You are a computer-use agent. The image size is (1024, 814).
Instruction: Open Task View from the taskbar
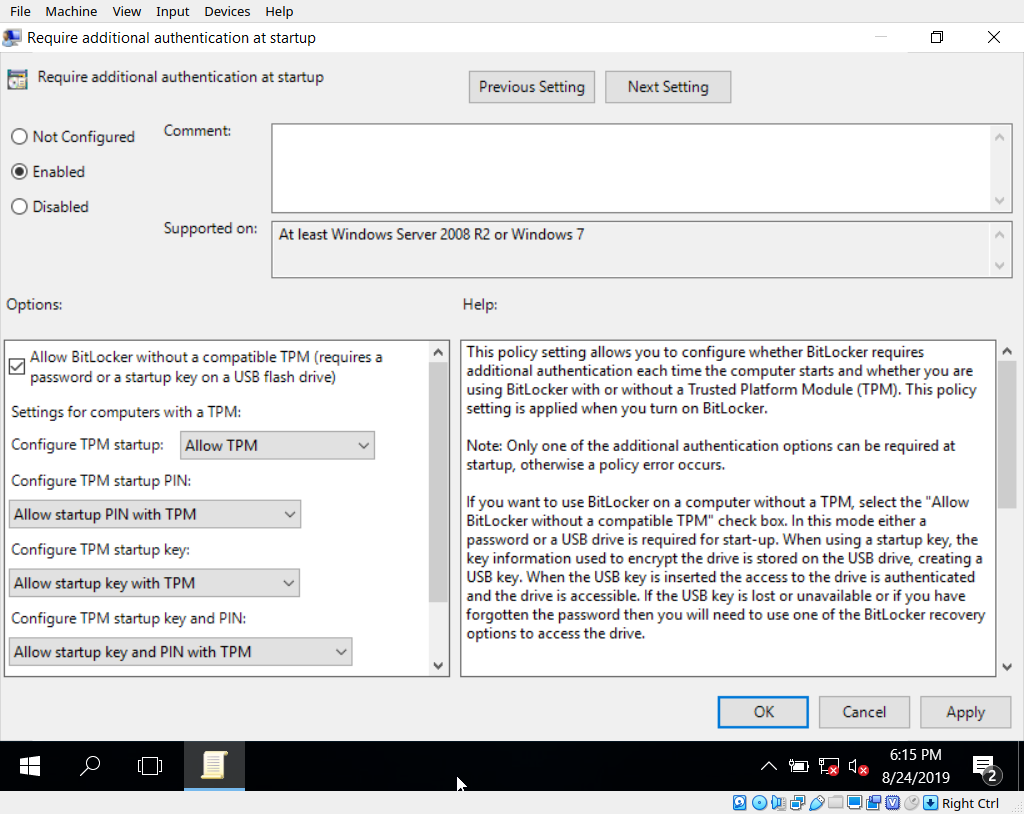coord(150,766)
